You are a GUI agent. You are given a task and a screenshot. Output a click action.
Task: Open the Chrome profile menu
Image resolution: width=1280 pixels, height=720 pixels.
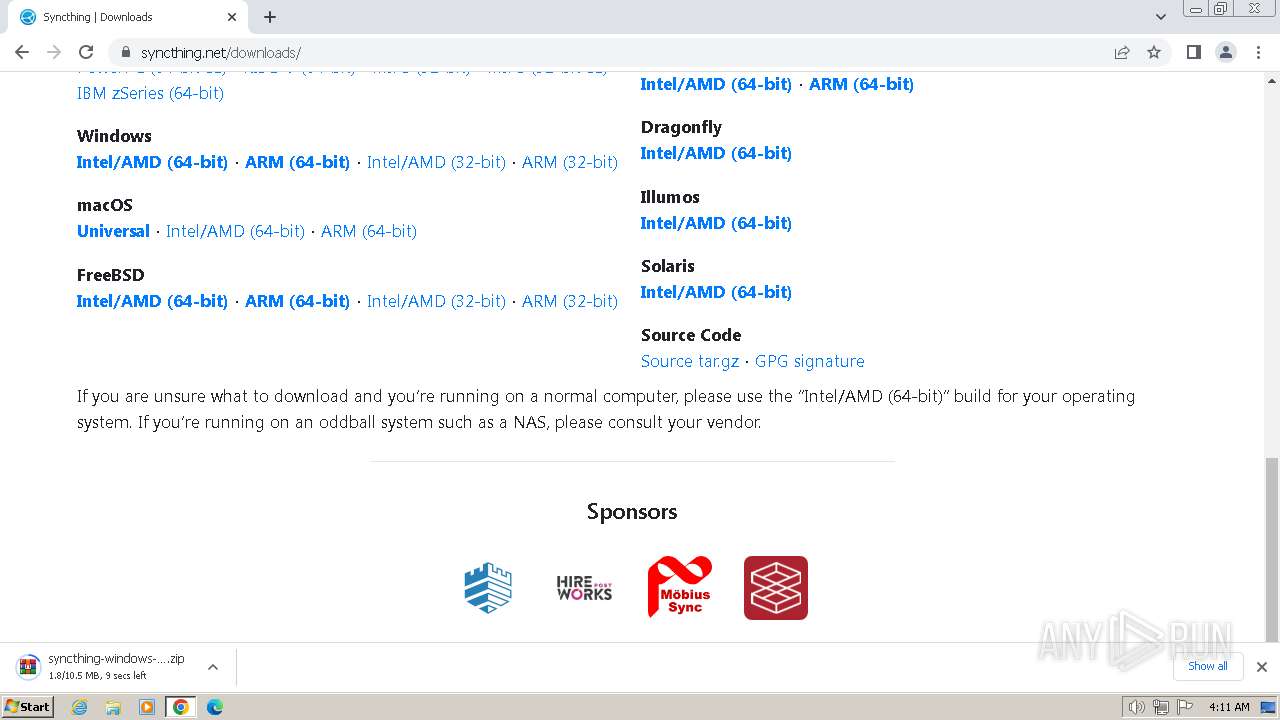(x=1226, y=52)
